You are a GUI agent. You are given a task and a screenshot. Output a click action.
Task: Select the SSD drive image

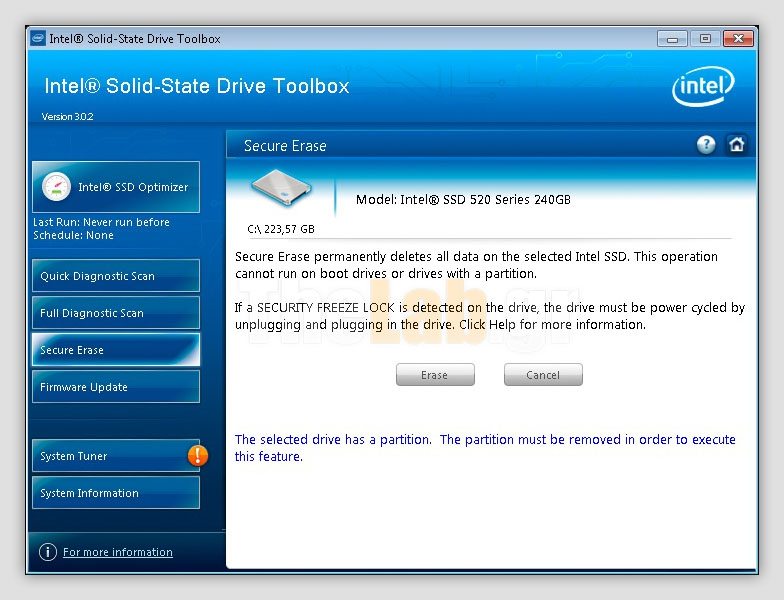pos(281,188)
